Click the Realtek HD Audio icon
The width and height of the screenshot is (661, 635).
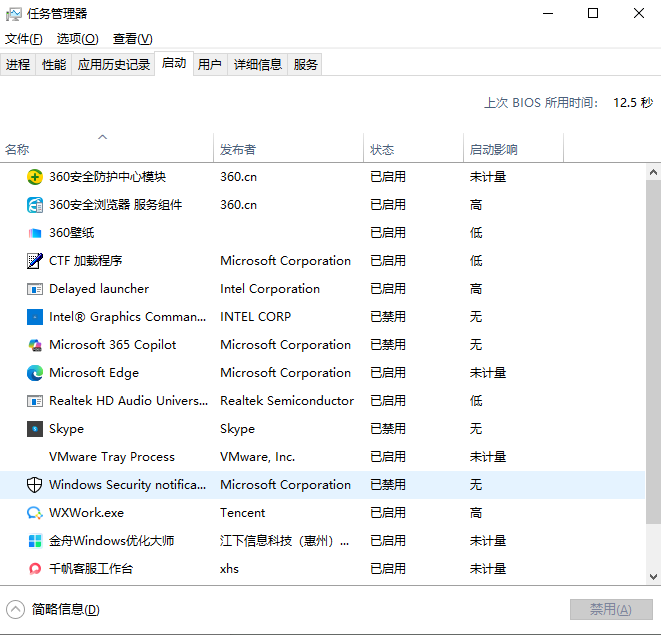pos(35,401)
